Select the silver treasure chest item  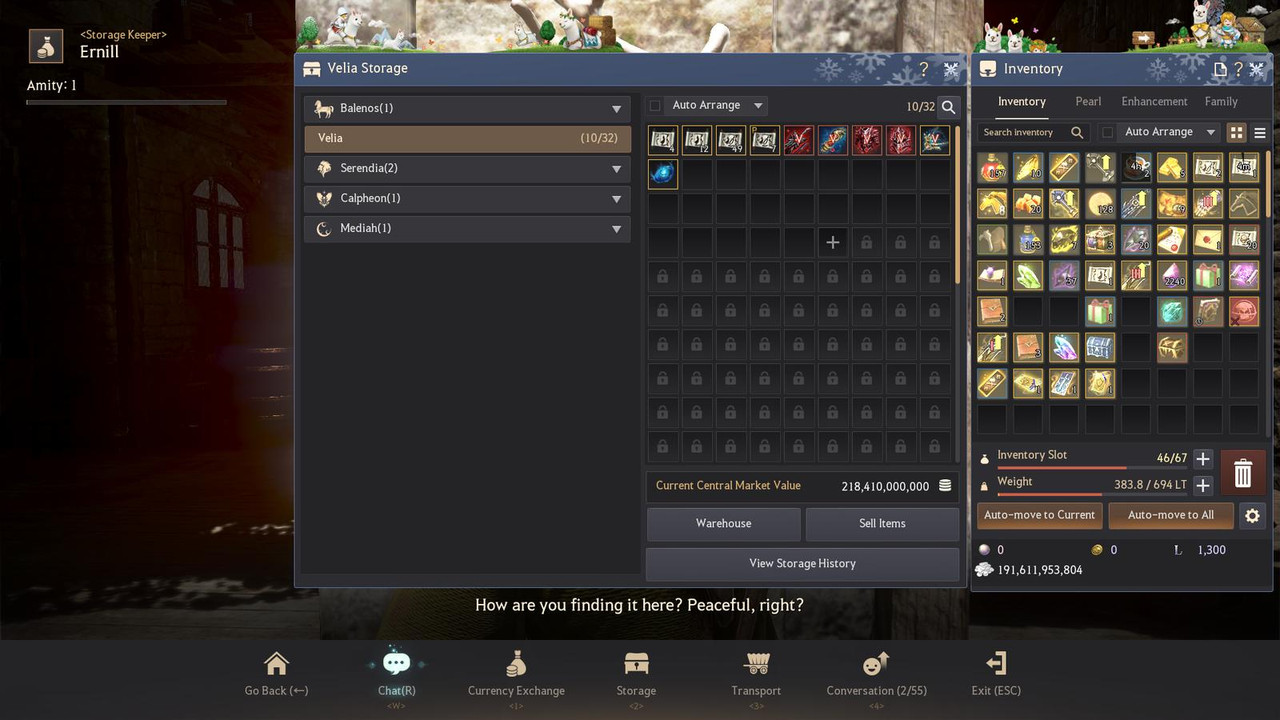click(1100, 348)
